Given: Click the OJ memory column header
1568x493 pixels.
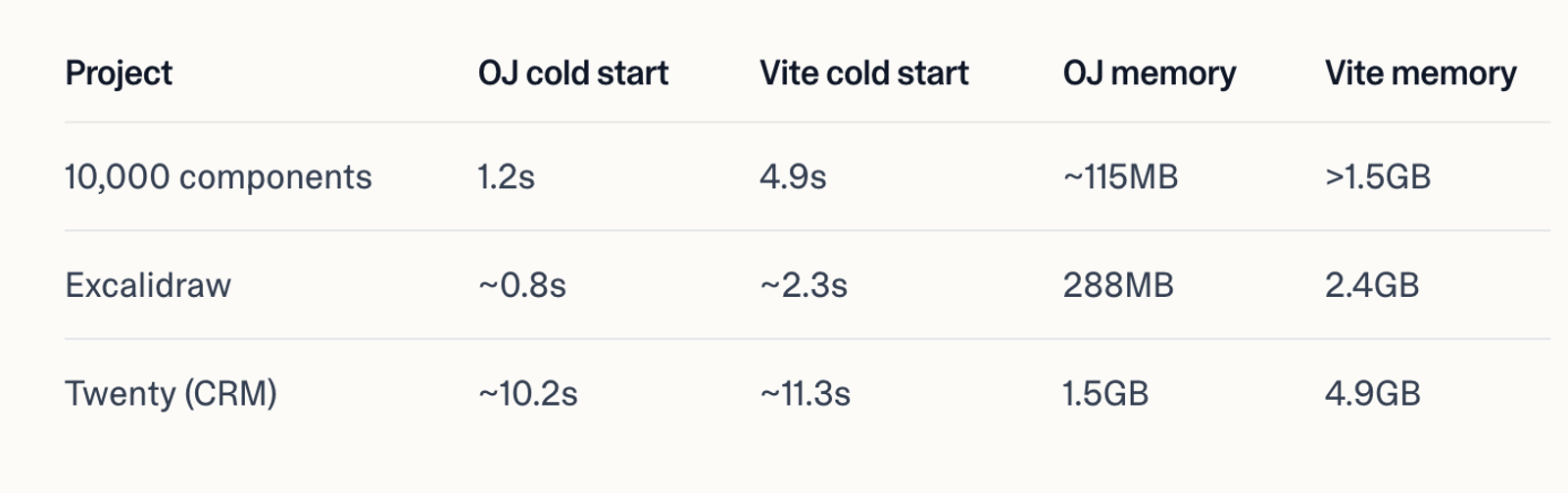Looking at the screenshot, I should 1150,74.
